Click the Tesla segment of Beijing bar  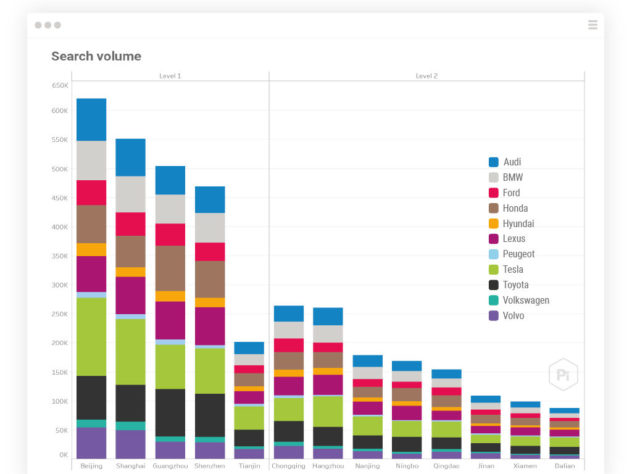coord(91,337)
